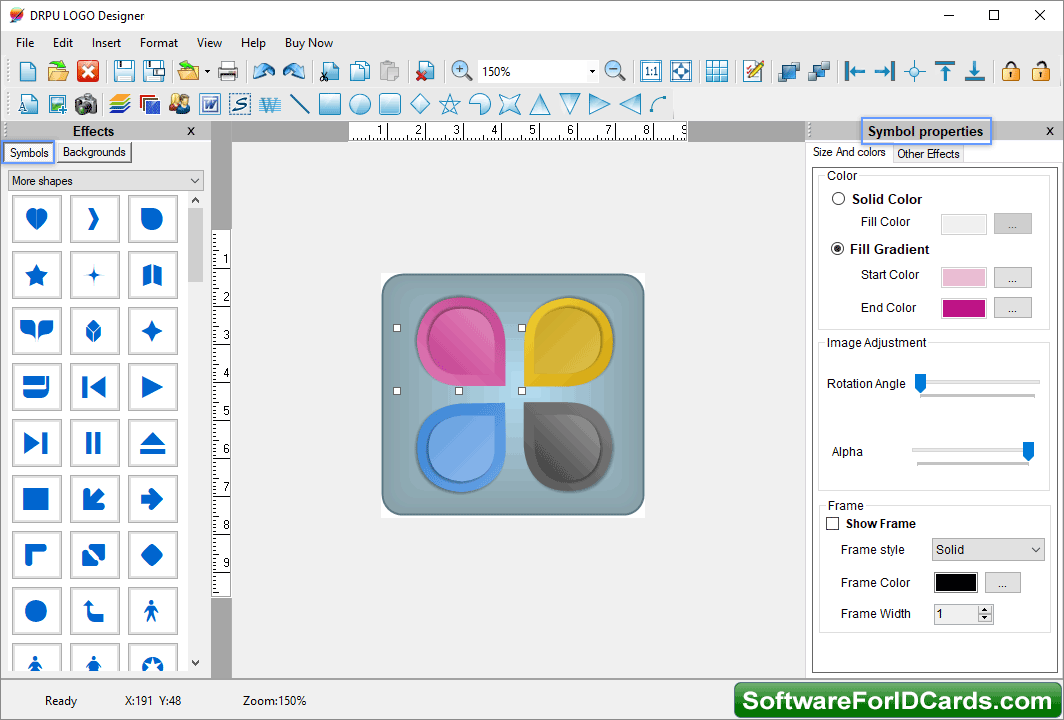Select the Solid Color radio option
This screenshot has width=1064, height=720.
pos(839,199)
